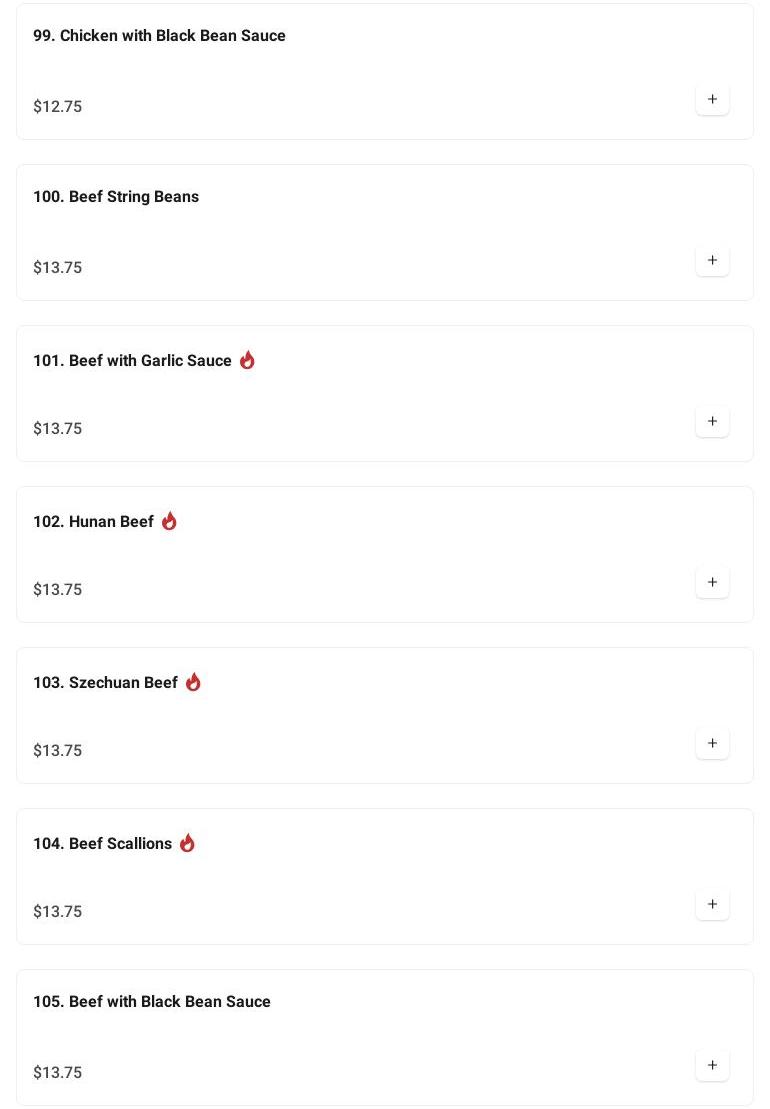
Task: Add Beef String Beans using plus button
Action: [712, 261]
